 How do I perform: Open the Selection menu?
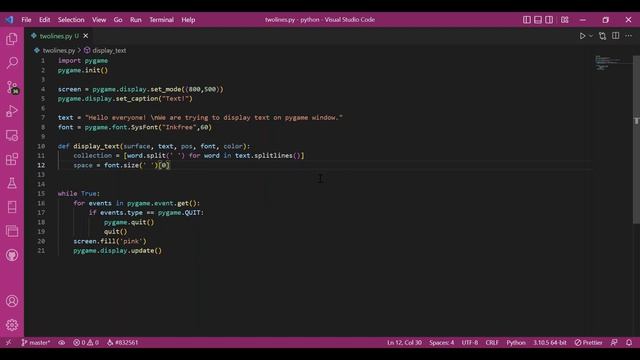click(x=71, y=20)
